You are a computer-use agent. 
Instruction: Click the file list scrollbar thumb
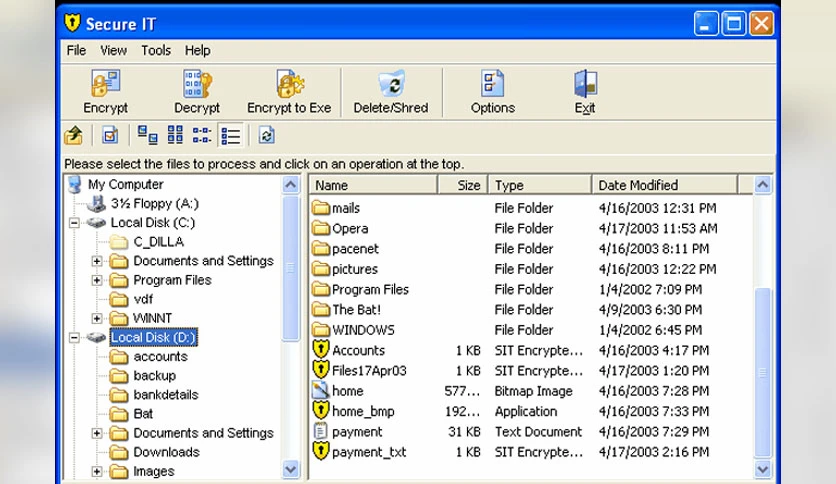[x=763, y=373]
